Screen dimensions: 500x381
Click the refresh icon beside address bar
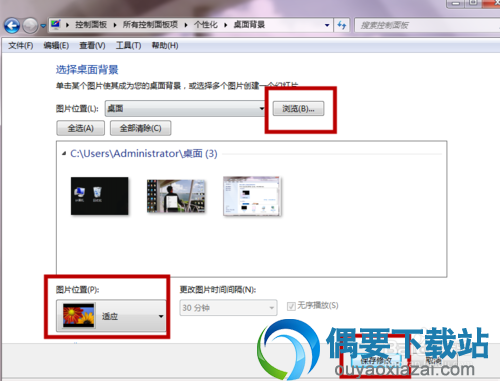(x=342, y=25)
